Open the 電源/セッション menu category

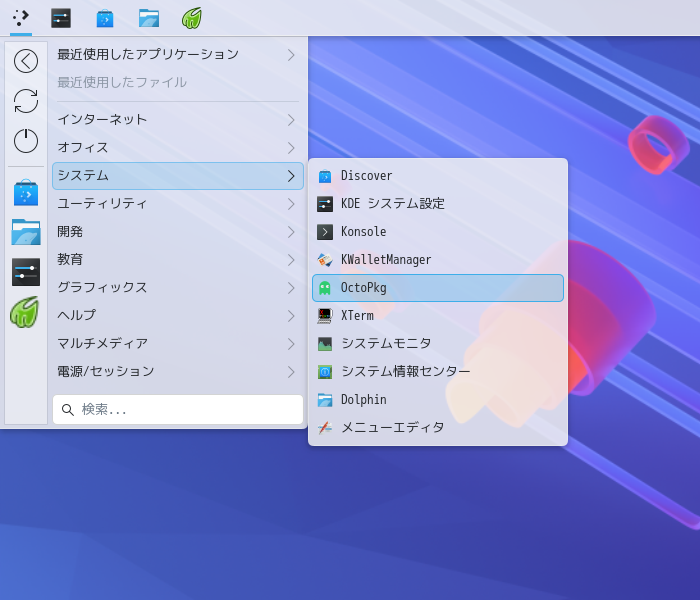[x=178, y=372]
